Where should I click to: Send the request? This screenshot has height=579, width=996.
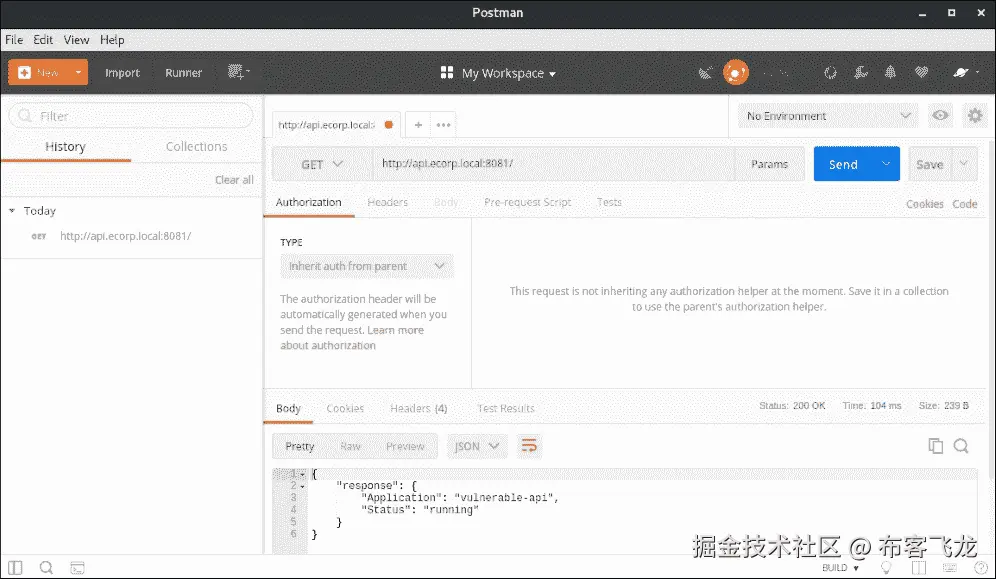coord(843,164)
